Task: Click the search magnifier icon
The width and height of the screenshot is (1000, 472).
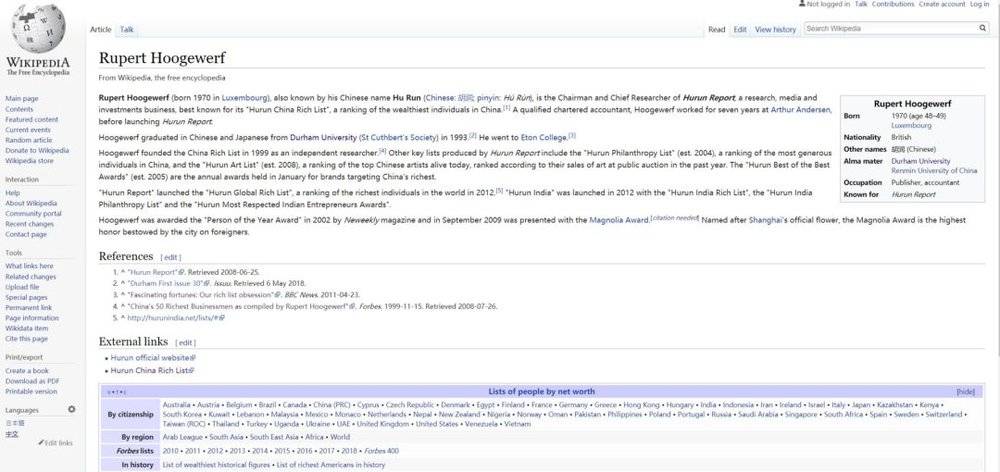Action: click(983, 28)
